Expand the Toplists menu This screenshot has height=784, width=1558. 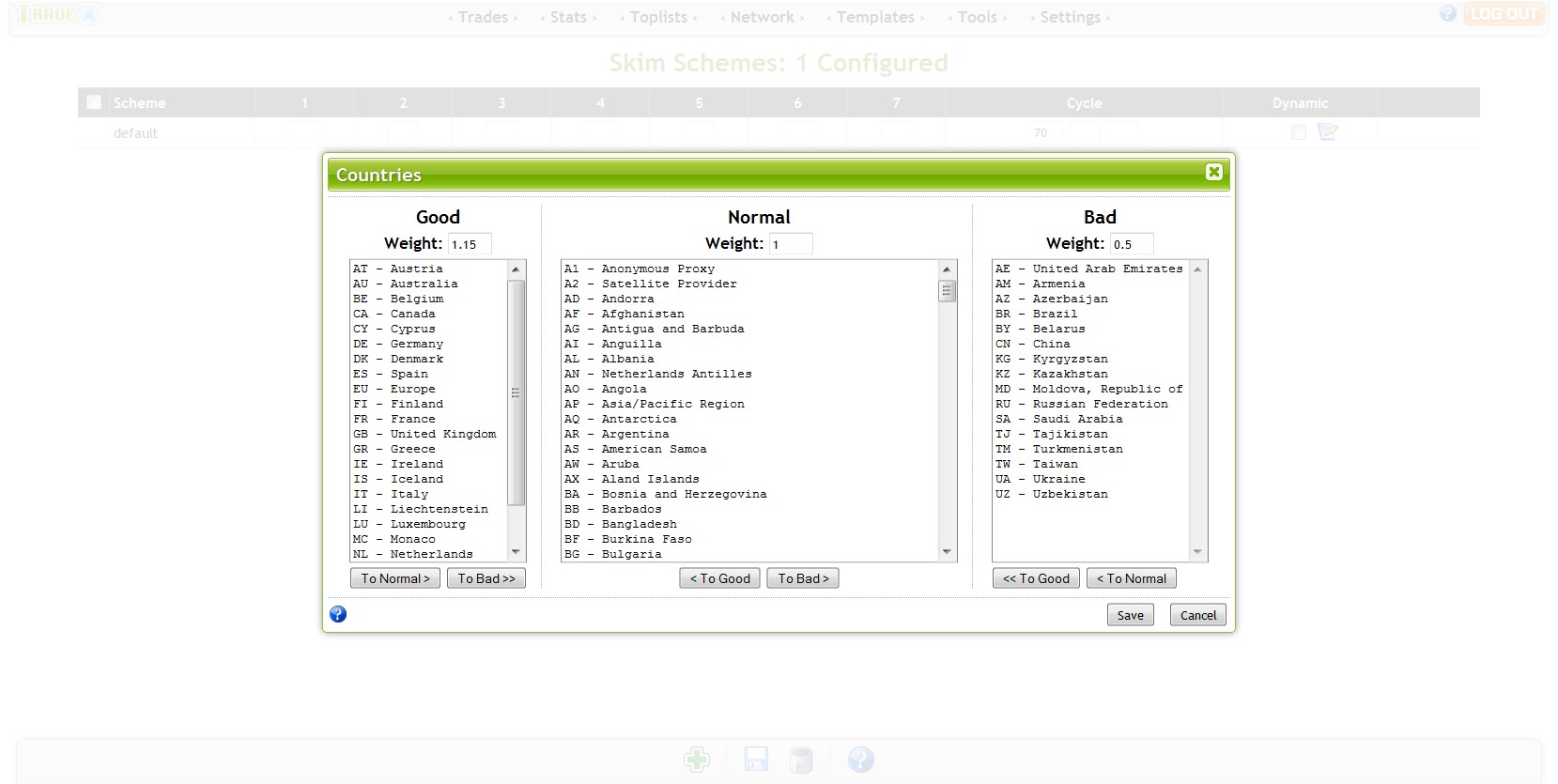pos(658,17)
